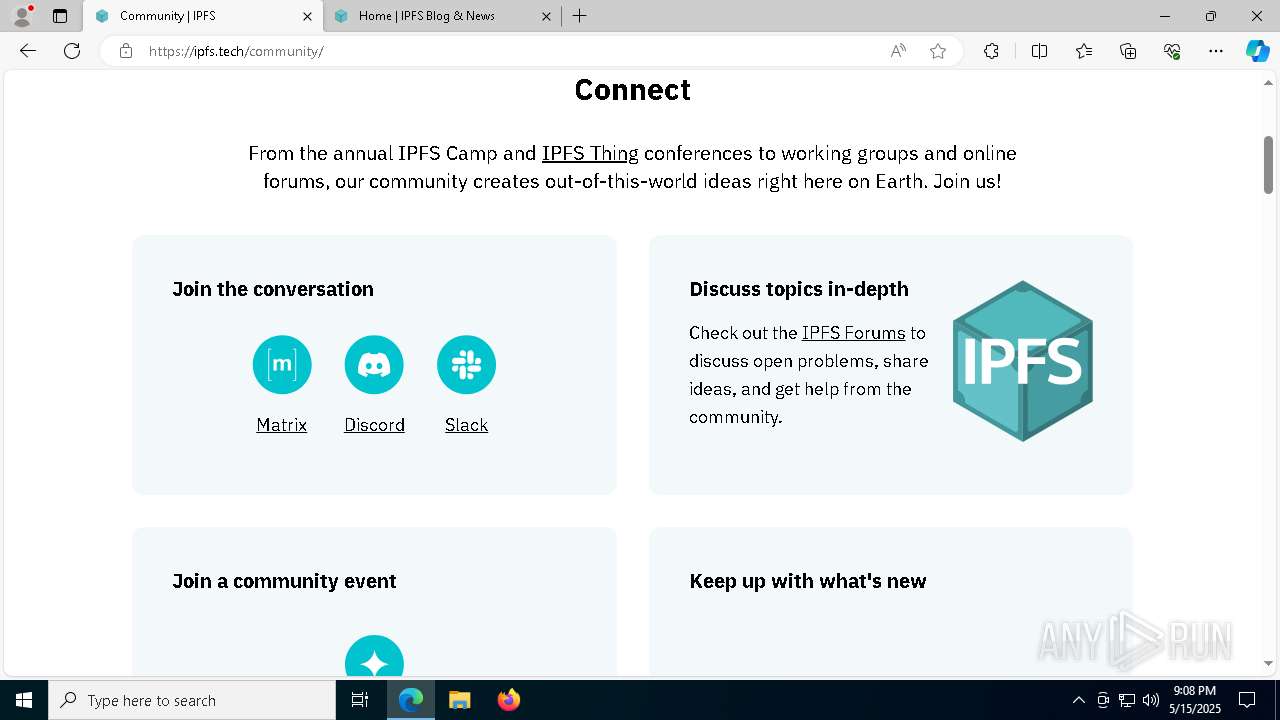
Task: Click the Discord text link
Action: [x=374, y=425]
